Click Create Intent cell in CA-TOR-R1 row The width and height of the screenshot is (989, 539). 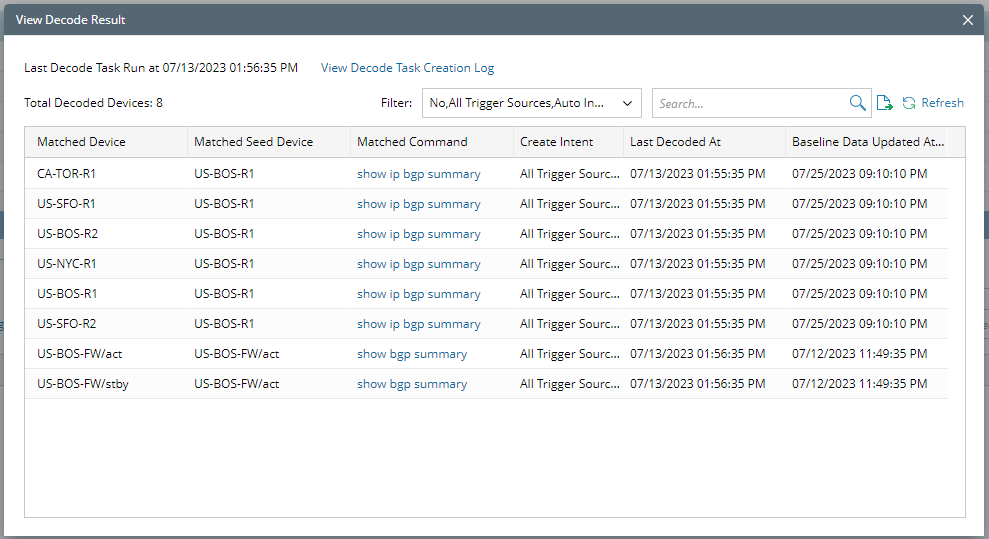(570, 174)
